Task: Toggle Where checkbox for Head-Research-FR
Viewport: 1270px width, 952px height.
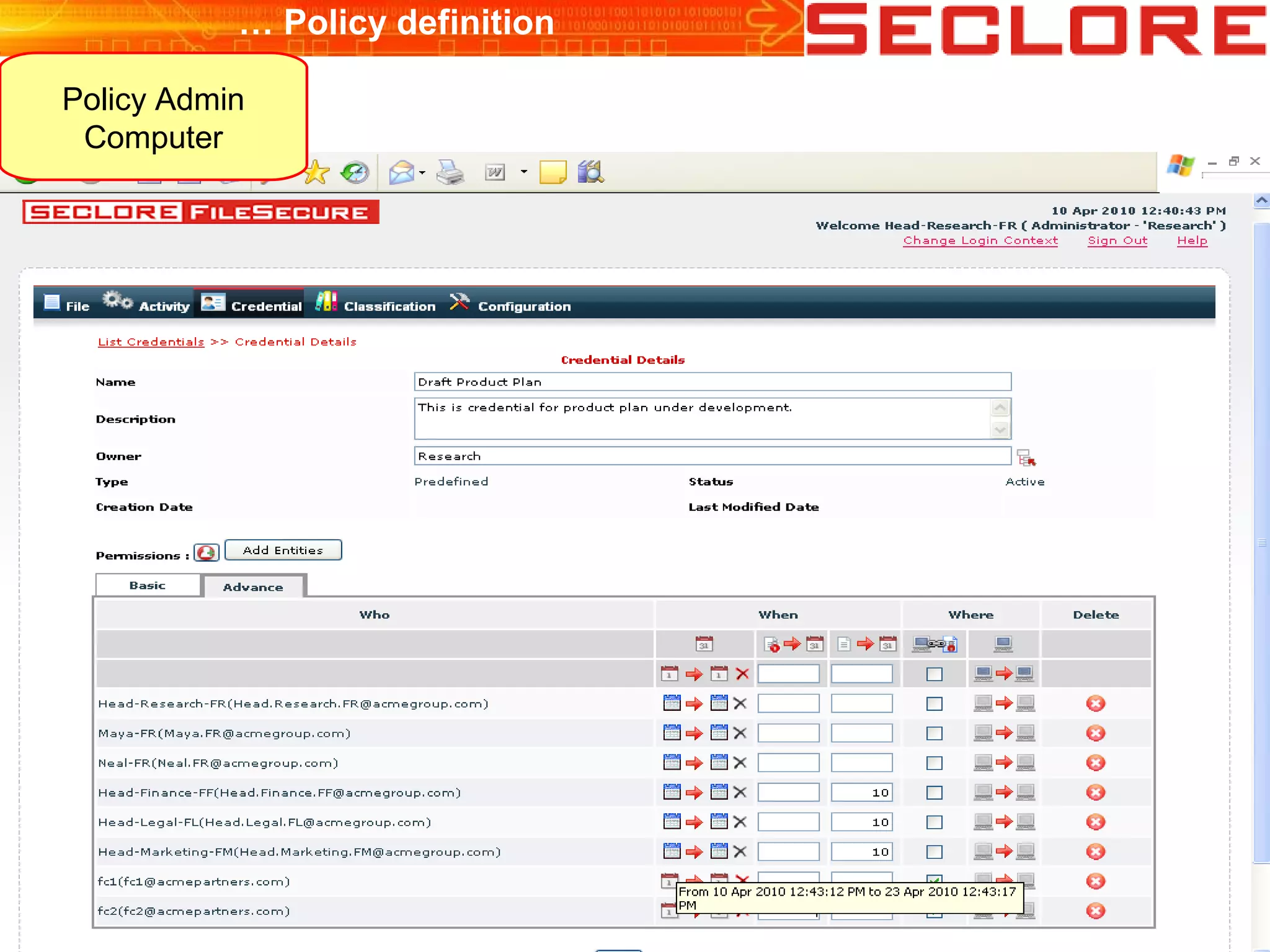Action: 935,704
